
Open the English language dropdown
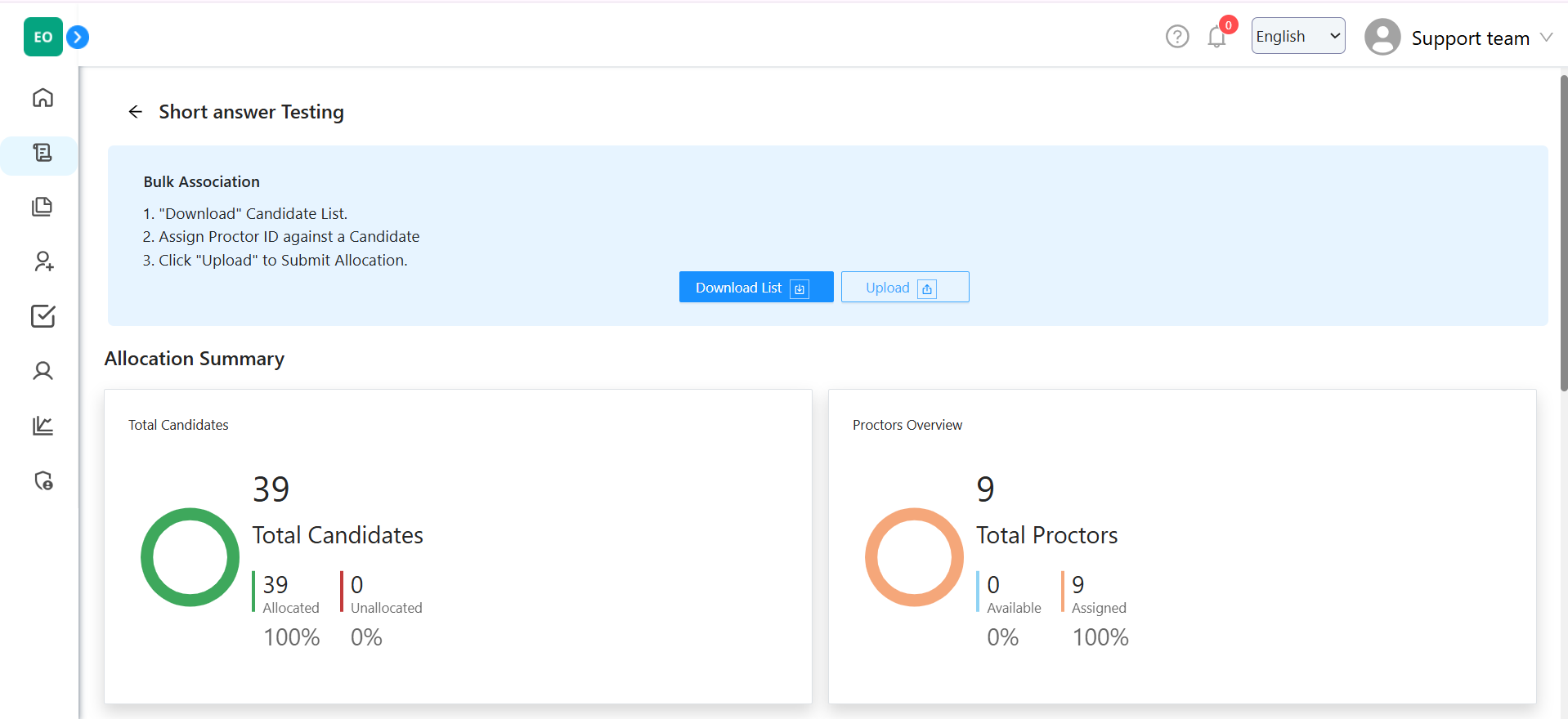point(1297,36)
